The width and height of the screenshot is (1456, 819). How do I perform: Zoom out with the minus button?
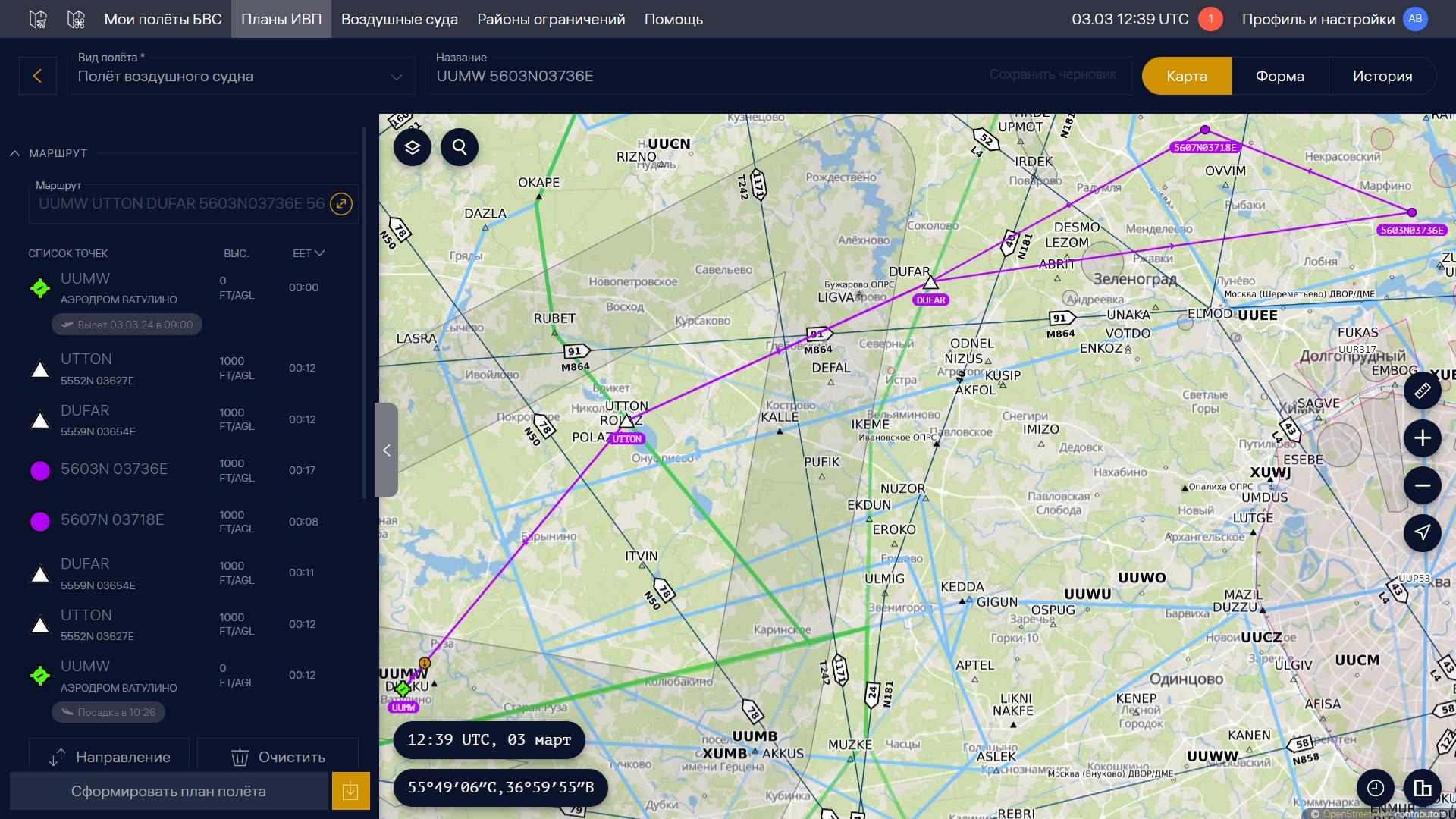pyautogui.click(x=1422, y=485)
